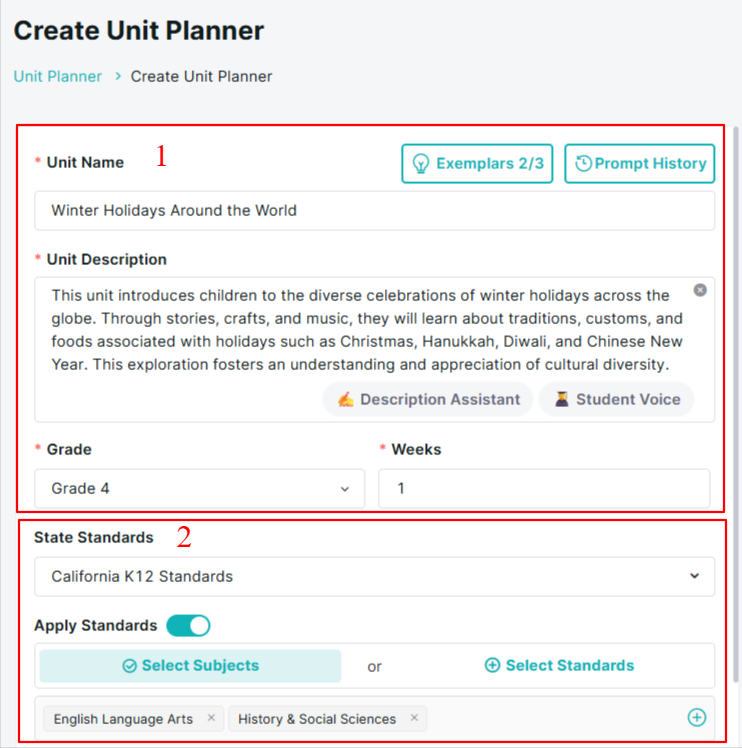742x748 pixels.
Task: Click the Unit Name text field
Action: click(375, 210)
